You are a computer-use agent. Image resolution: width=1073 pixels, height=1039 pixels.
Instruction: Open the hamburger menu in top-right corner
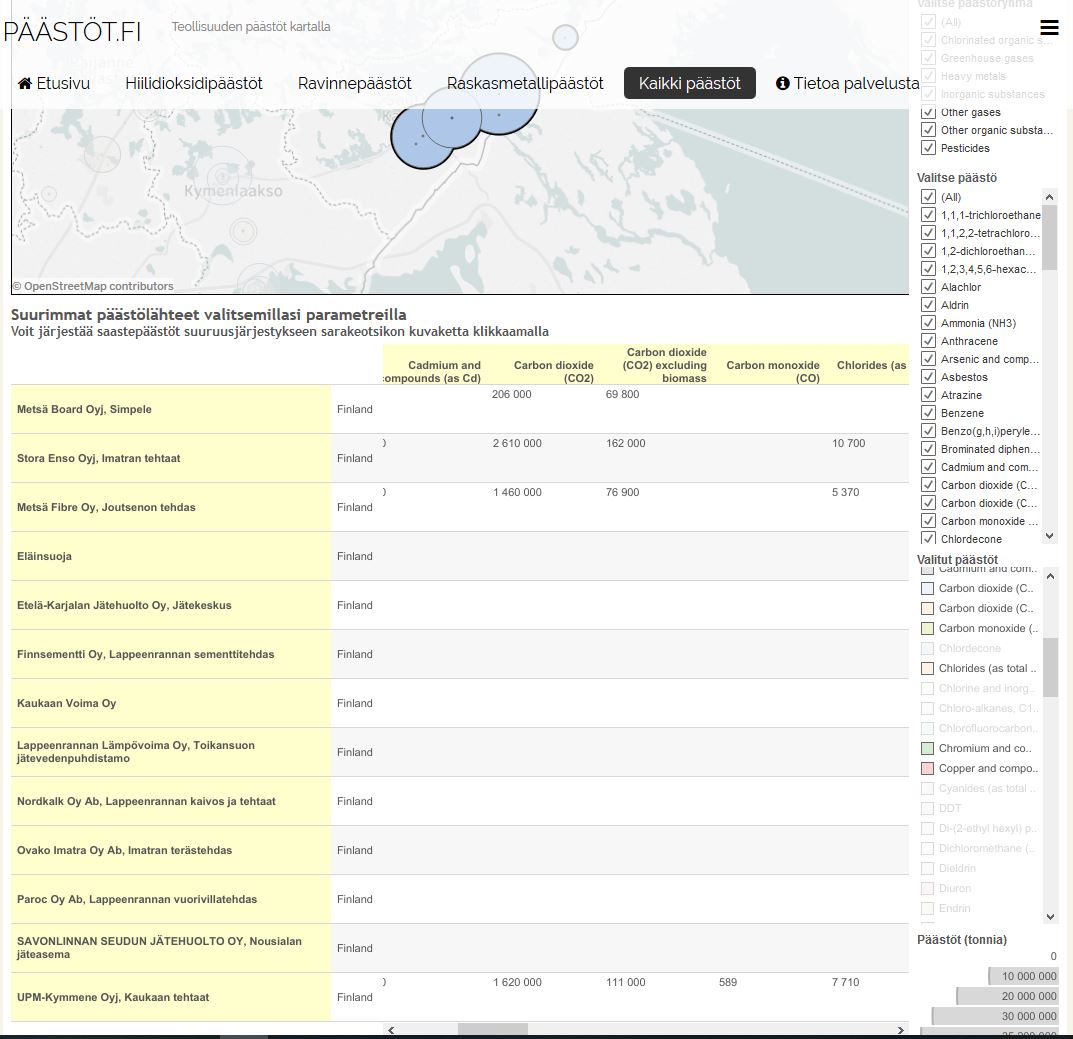(1049, 27)
